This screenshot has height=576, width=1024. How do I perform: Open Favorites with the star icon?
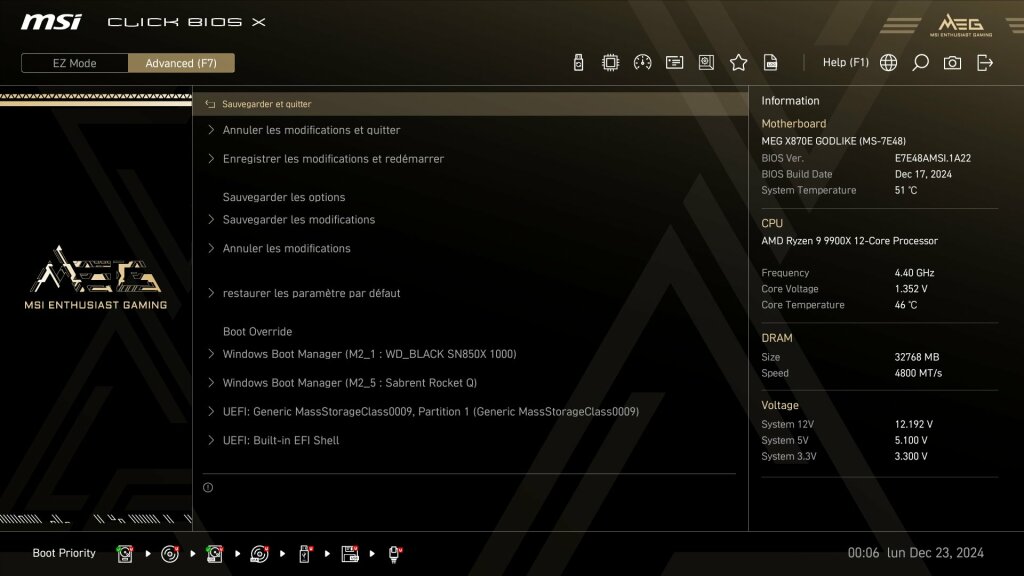point(738,63)
